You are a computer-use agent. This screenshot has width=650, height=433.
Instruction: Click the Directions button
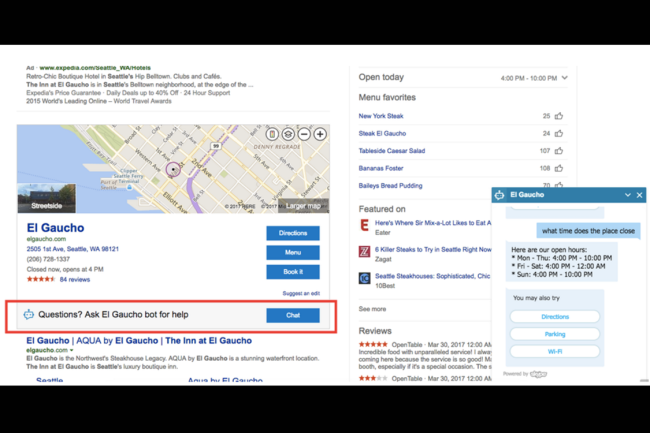pos(293,233)
